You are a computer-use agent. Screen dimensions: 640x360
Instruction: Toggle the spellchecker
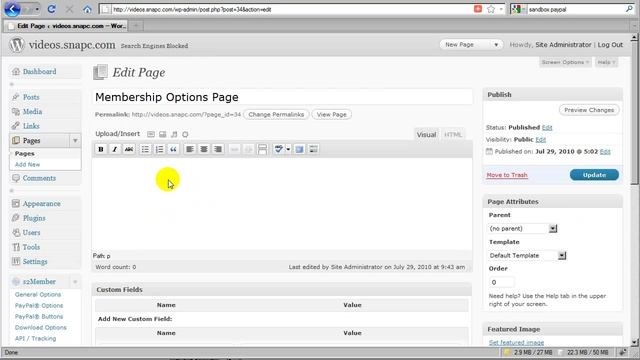pyautogui.click(x=279, y=149)
